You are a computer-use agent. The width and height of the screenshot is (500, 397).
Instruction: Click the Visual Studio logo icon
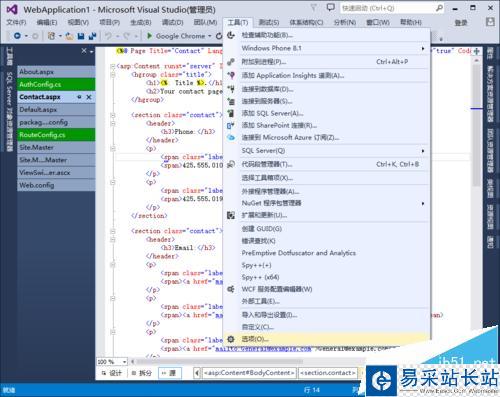click(x=12, y=9)
